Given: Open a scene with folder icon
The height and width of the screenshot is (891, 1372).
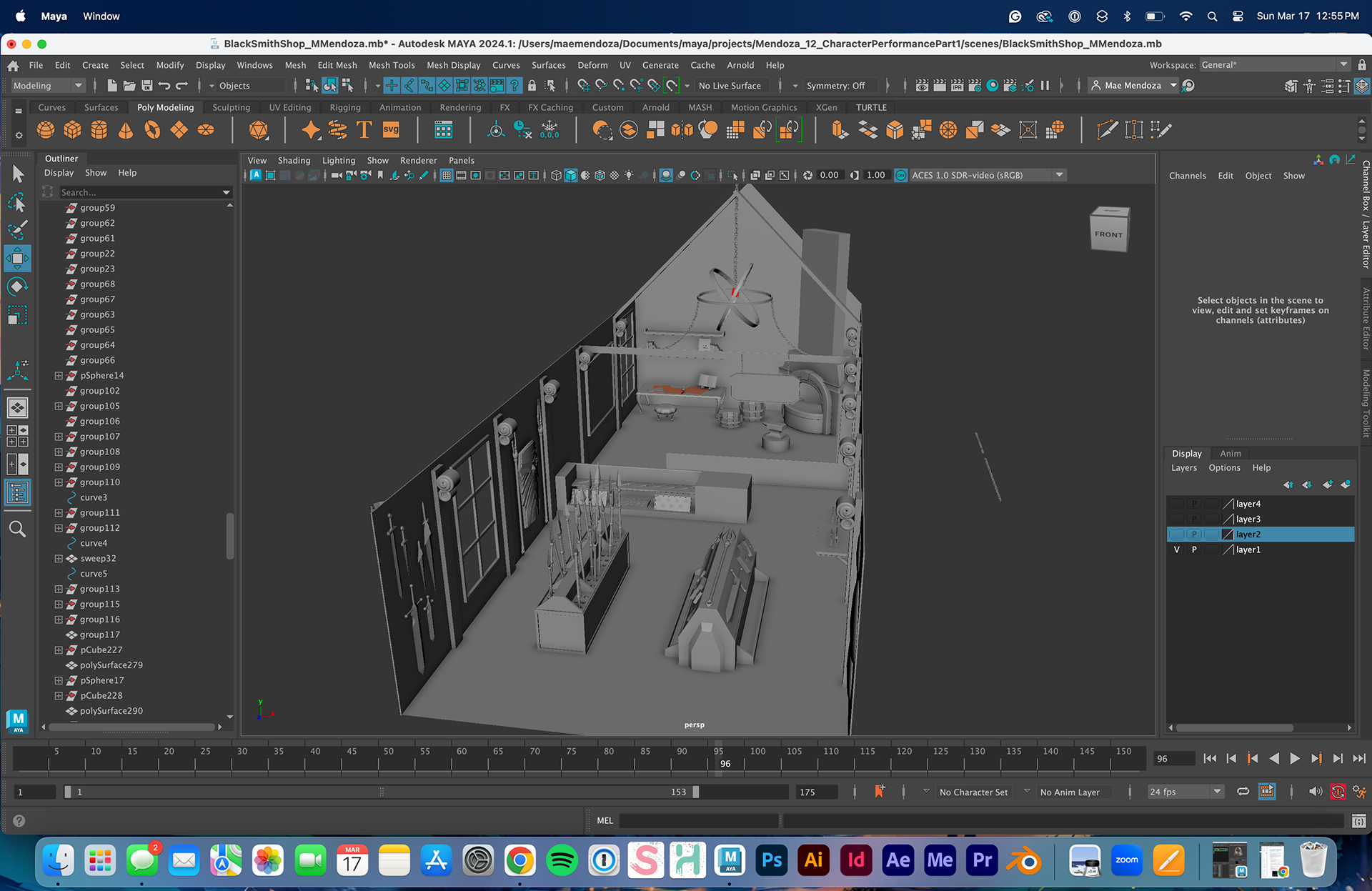Looking at the screenshot, I should 129,86.
